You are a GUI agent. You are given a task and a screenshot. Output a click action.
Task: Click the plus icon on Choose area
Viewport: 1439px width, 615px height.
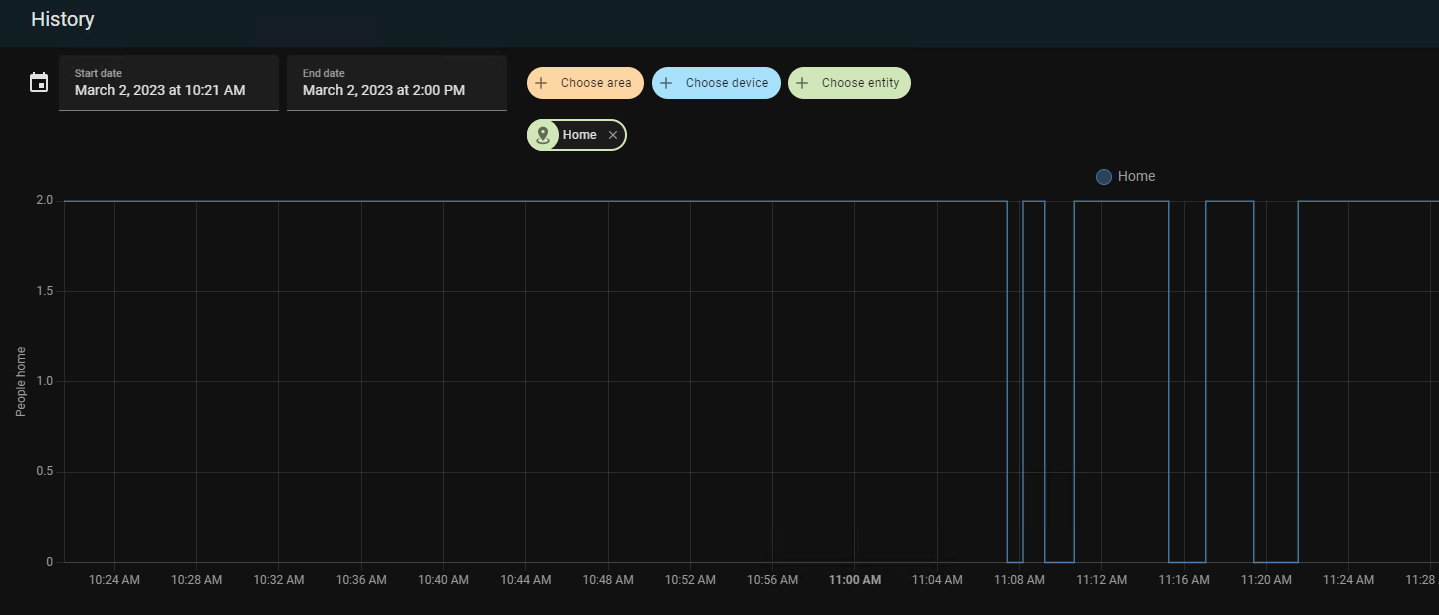pyautogui.click(x=541, y=83)
